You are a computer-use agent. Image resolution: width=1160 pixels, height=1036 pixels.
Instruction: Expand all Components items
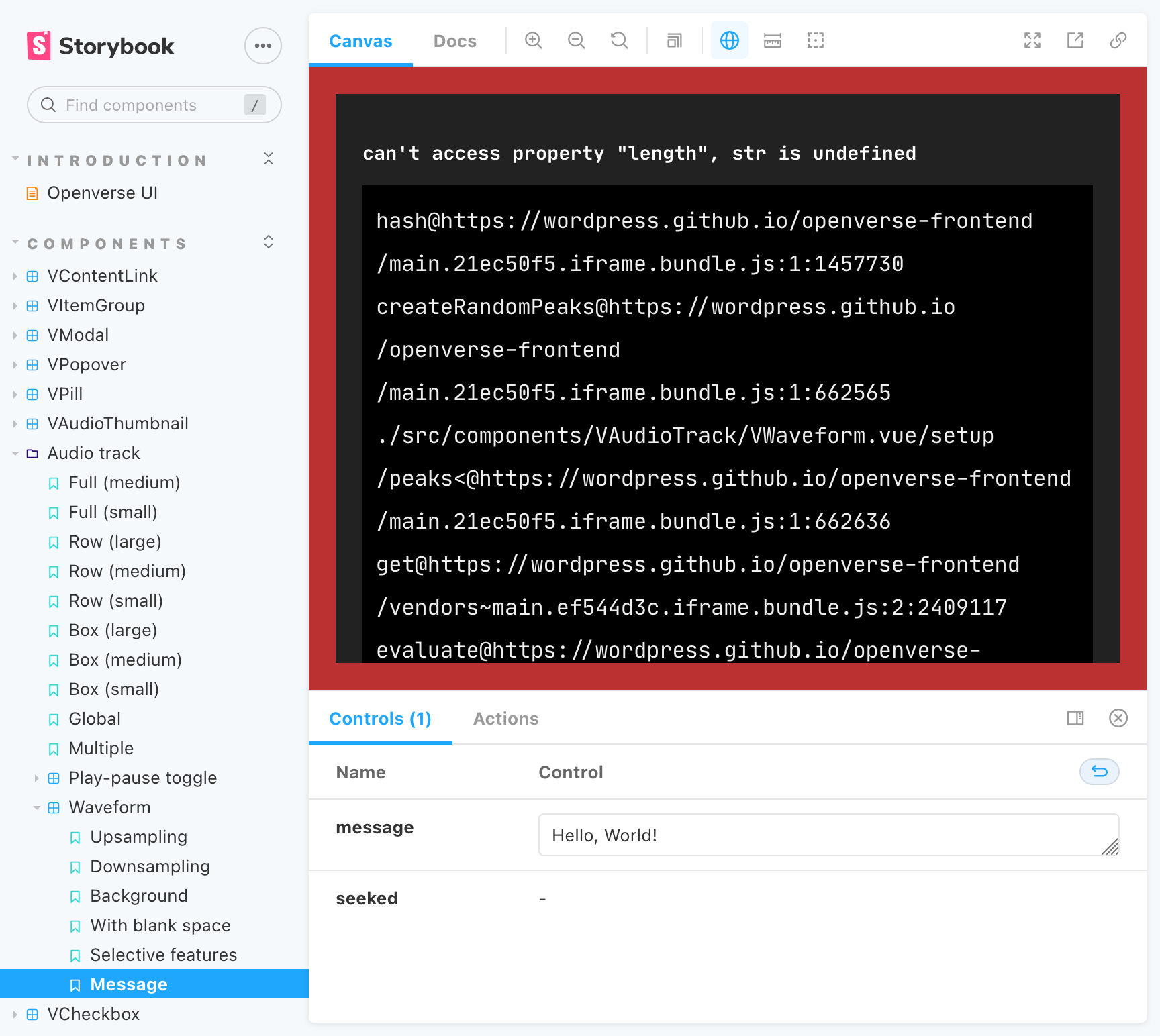point(269,242)
